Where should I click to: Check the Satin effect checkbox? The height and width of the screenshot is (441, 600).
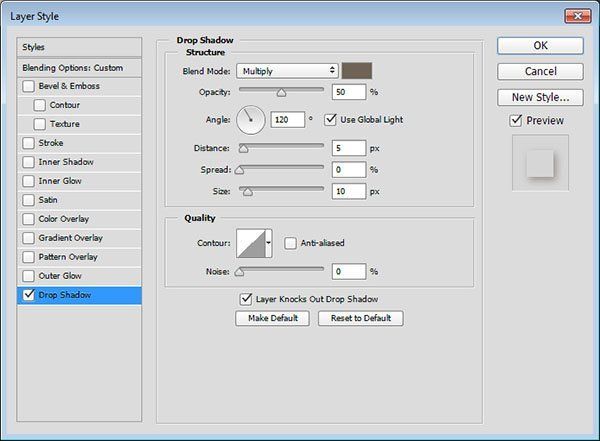click(28, 200)
